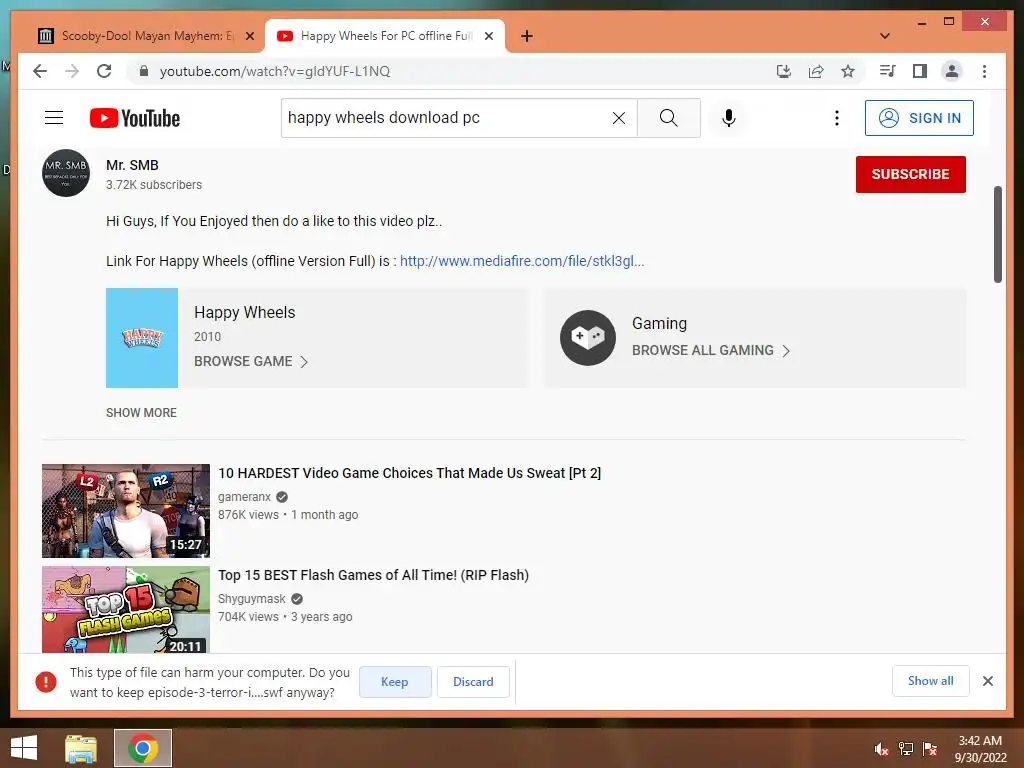
Task: Run search with magnifying glass button
Action: [669, 118]
